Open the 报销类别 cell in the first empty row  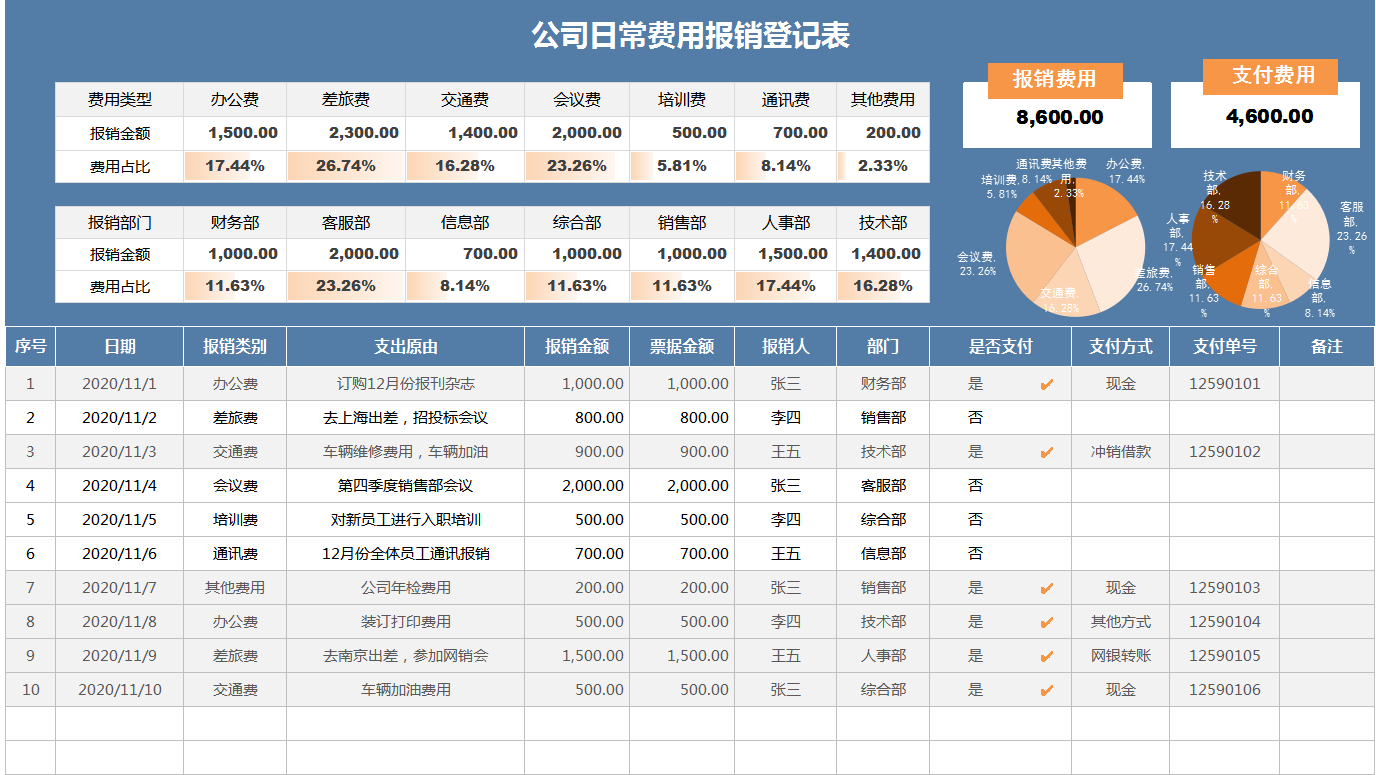click(236, 723)
